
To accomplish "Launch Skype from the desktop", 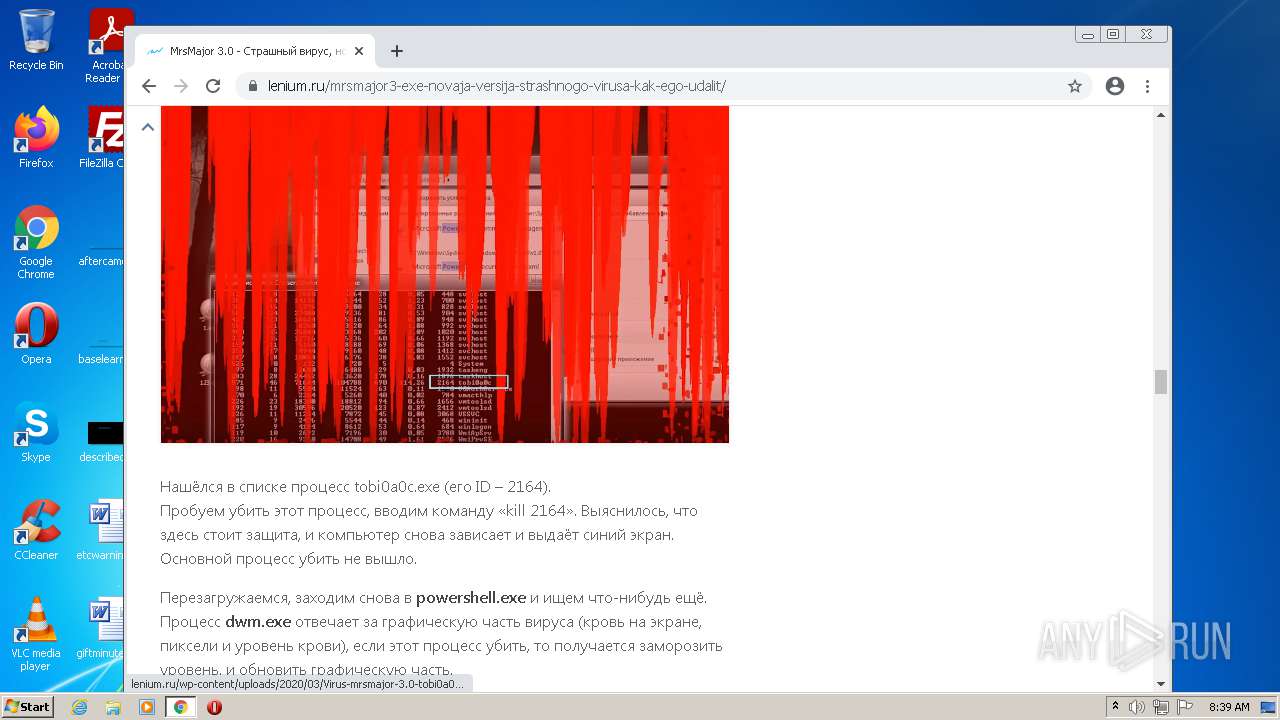I will pyautogui.click(x=36, y=431).
